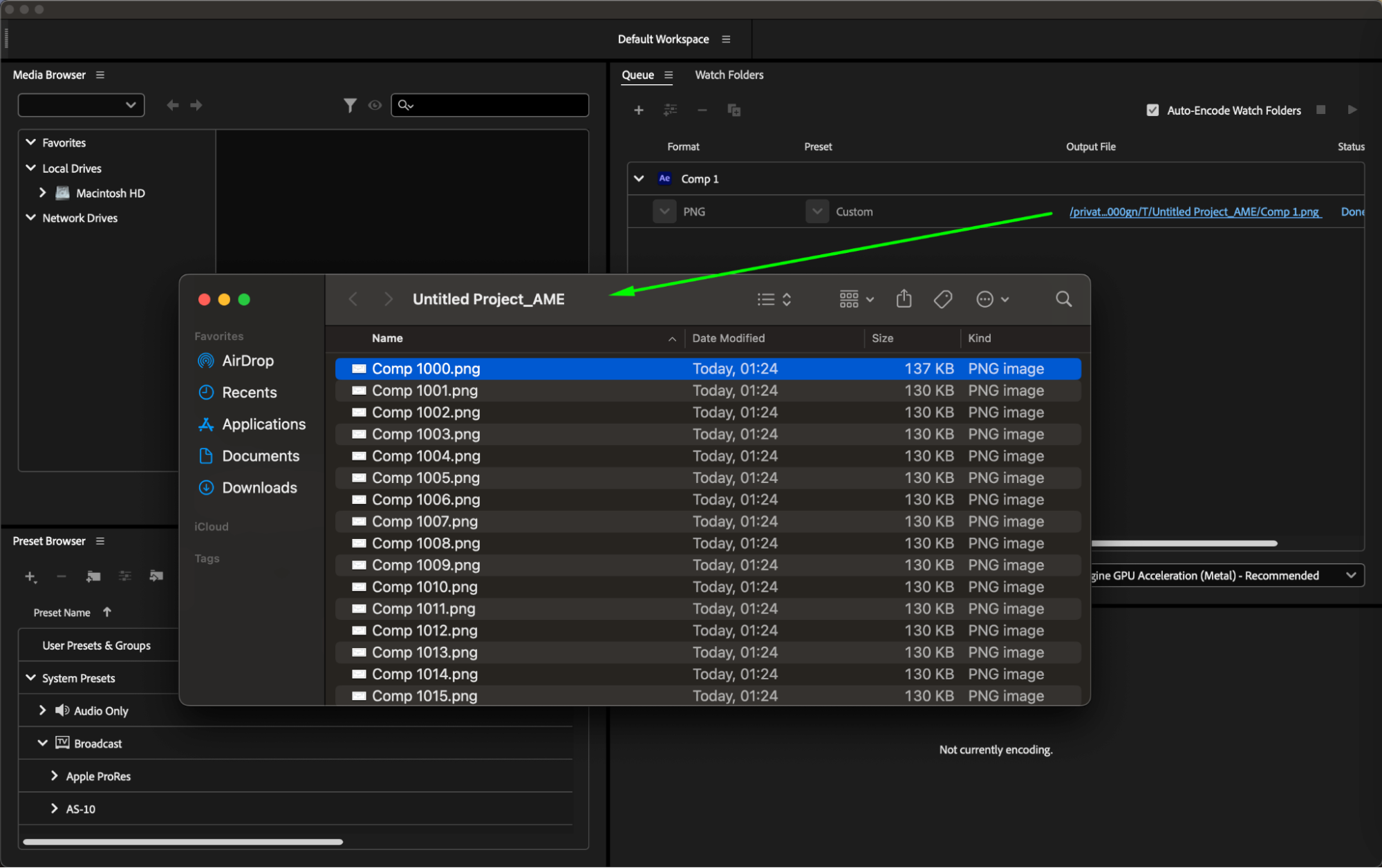Click the Share icon in Finder toolbar
This screenshot has width=1382, height=868.
click(904, 299)
